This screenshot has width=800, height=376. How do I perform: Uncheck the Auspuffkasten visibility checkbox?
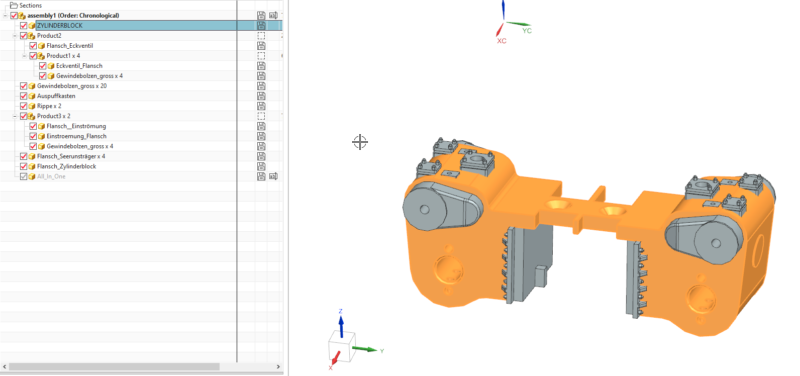pos(23,96)
